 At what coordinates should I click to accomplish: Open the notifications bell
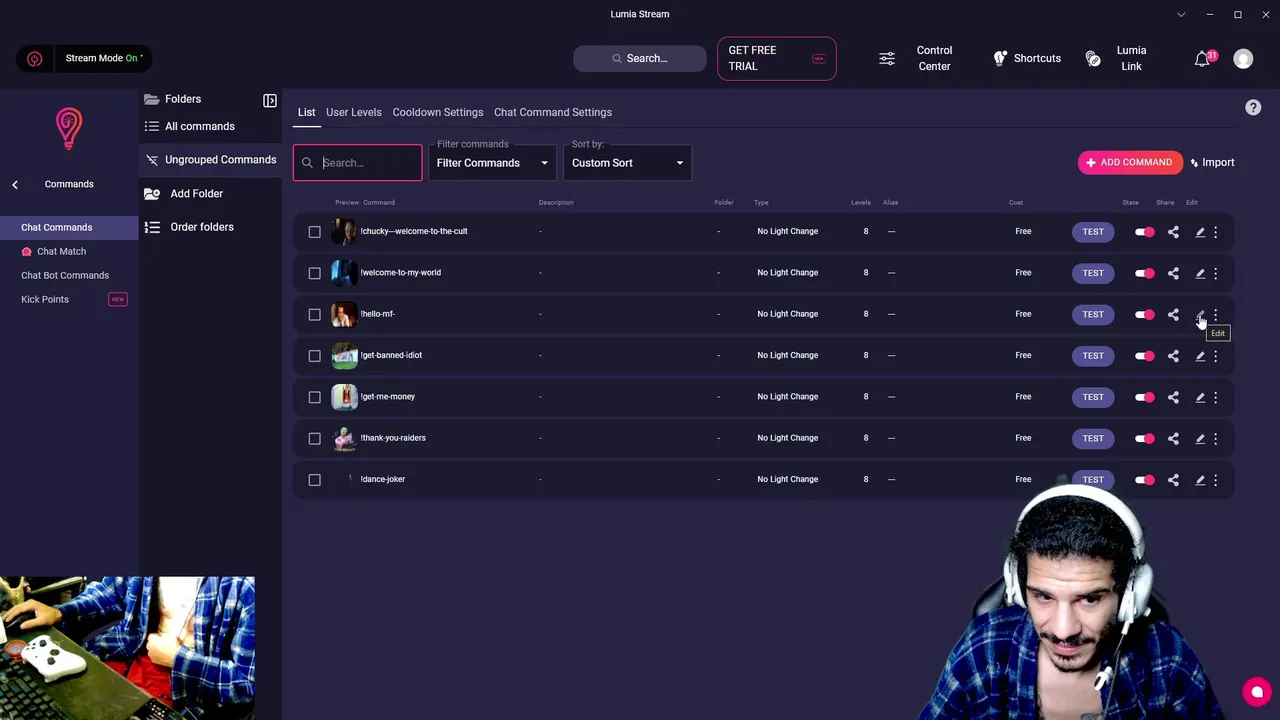tap(1203, 59)
